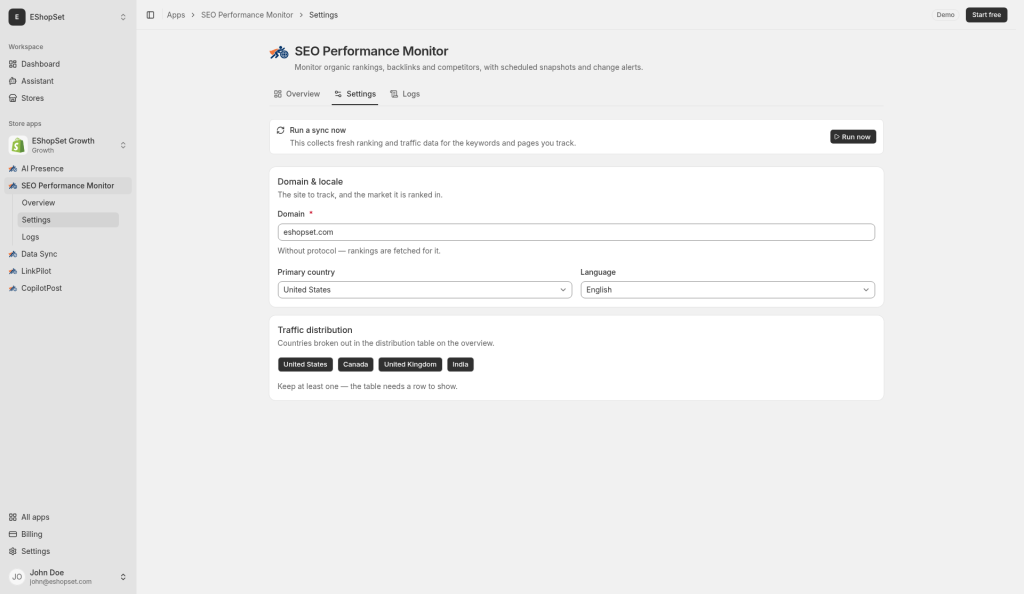
Task: Click the Data Sync app icon
Action: (12, 254)
